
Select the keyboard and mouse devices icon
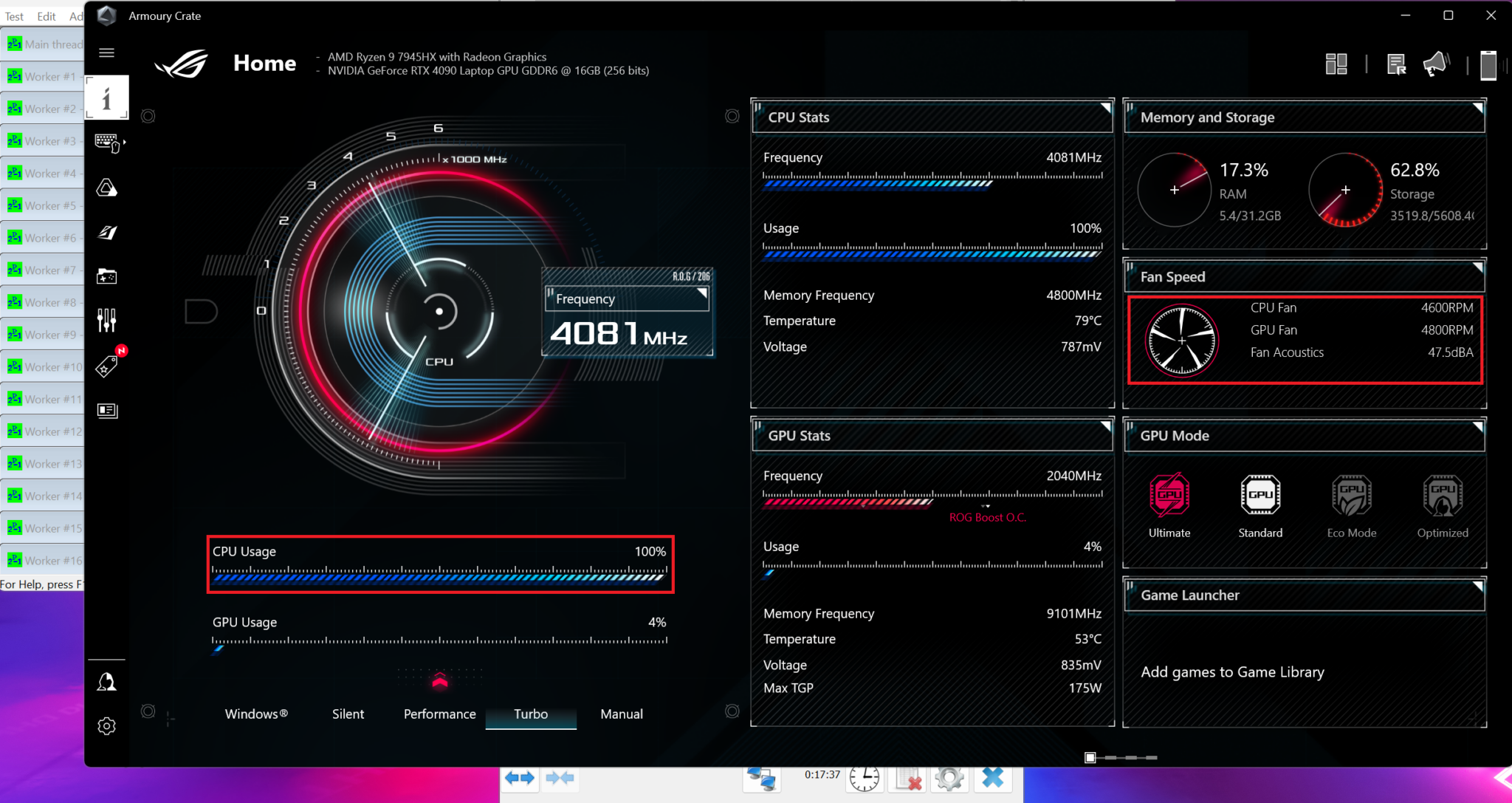tap(107, 143)
